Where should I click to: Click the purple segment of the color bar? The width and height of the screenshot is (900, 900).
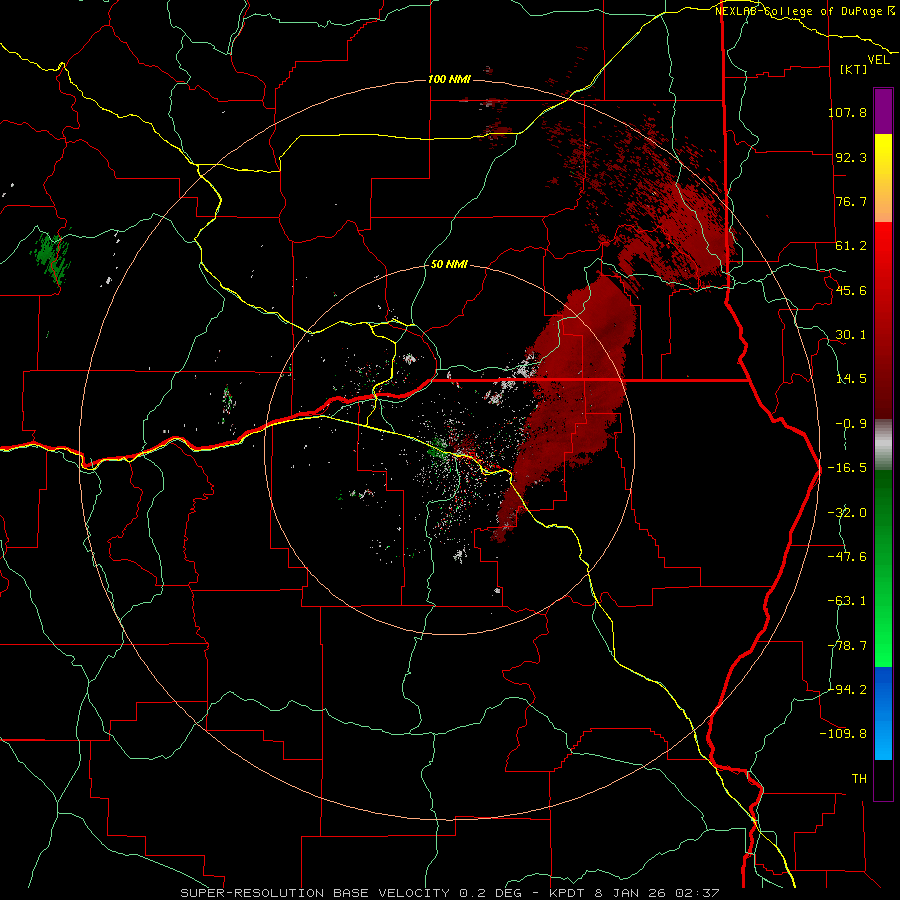click(x=883, y=111)
